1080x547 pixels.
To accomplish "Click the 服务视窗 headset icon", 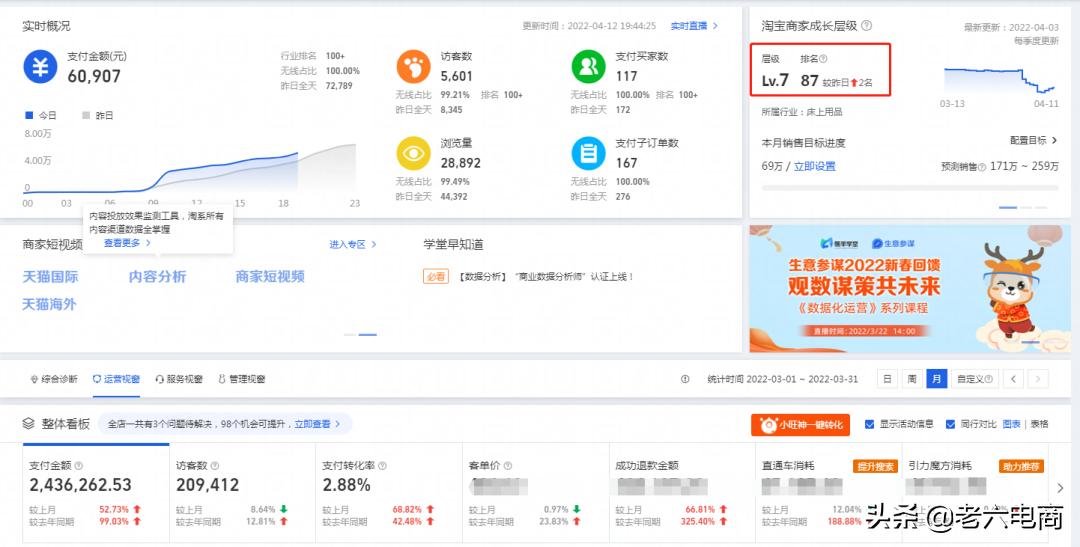I will pos(160,379).
